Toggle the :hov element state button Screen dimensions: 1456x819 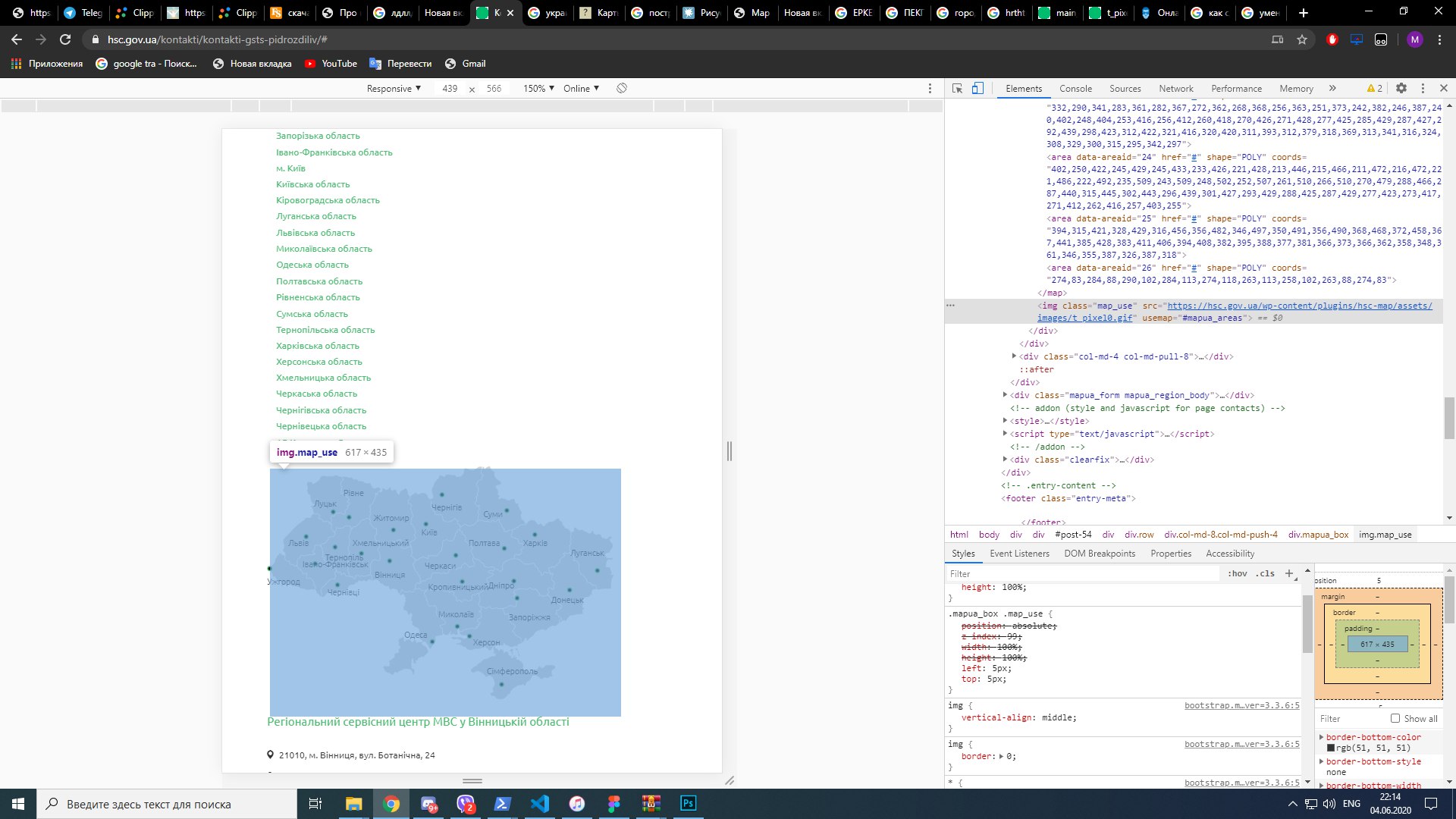click(x=1237, y=573)
